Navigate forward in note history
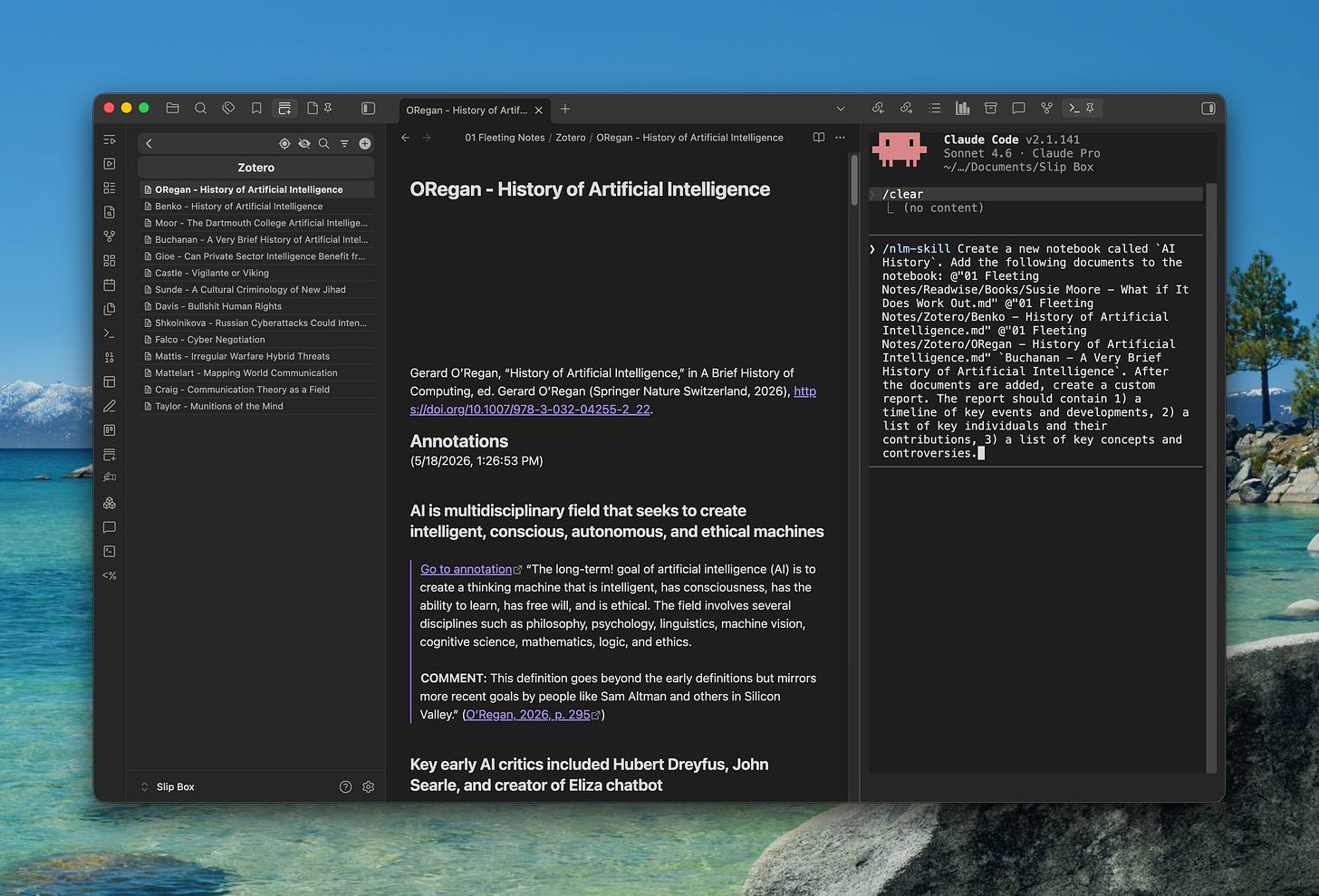The image size is (1319, 896). [x=427, y=138]
